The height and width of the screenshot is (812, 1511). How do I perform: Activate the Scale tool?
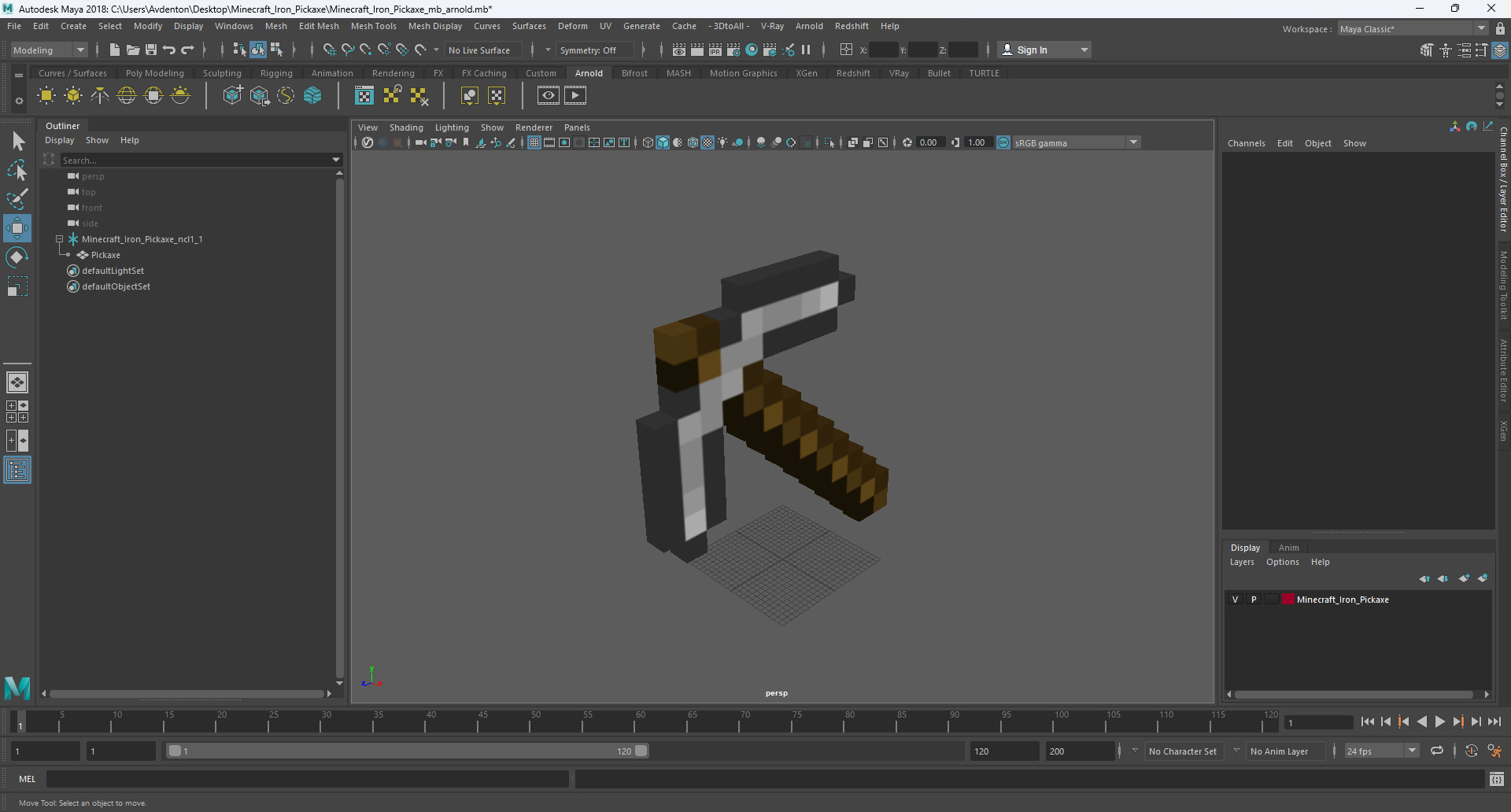coord(17,286)
